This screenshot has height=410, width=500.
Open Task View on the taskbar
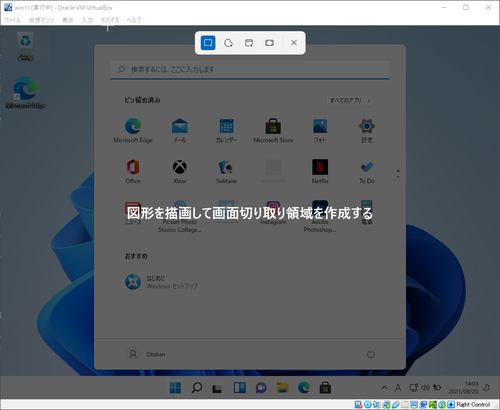click(x=217, y=388)
